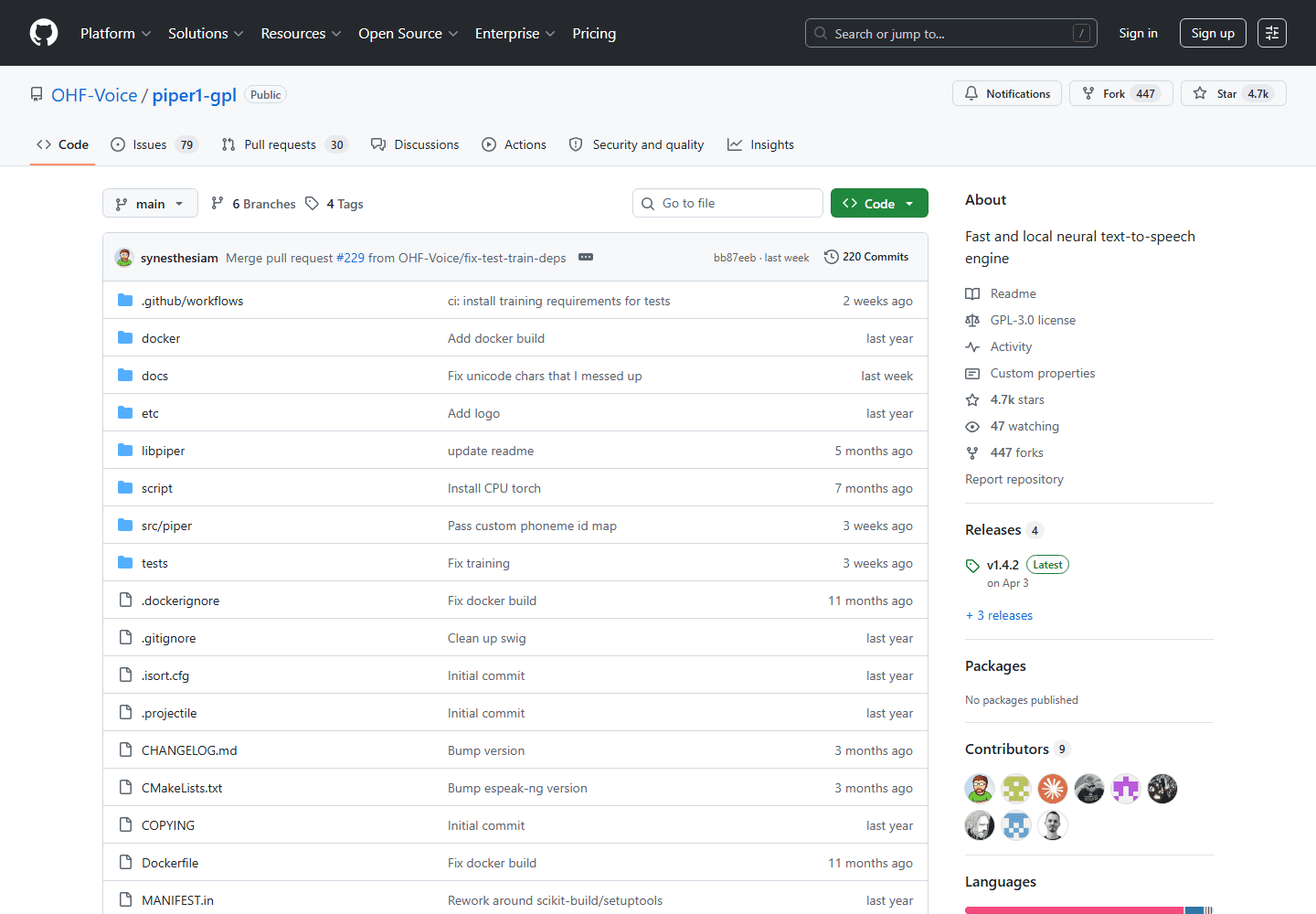Open the CMakeLists.txt file
The width and height of the screenshot is (1316, 914).
point(182,788)
